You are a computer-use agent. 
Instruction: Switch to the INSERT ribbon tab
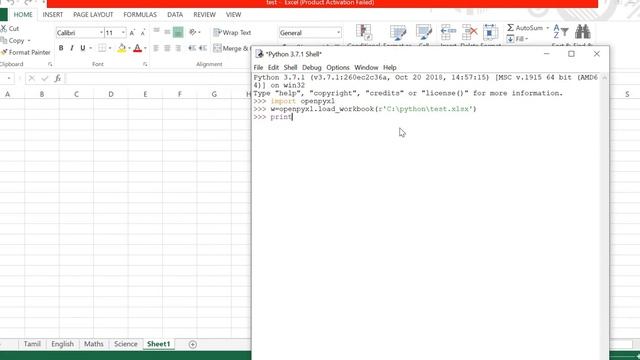(x=53, y=14)
